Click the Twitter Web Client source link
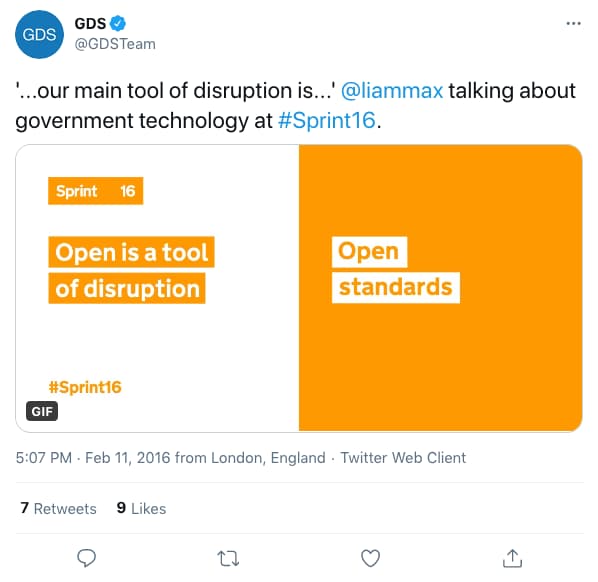This screenshot has height=582, width=598. (x=403, y=458)
